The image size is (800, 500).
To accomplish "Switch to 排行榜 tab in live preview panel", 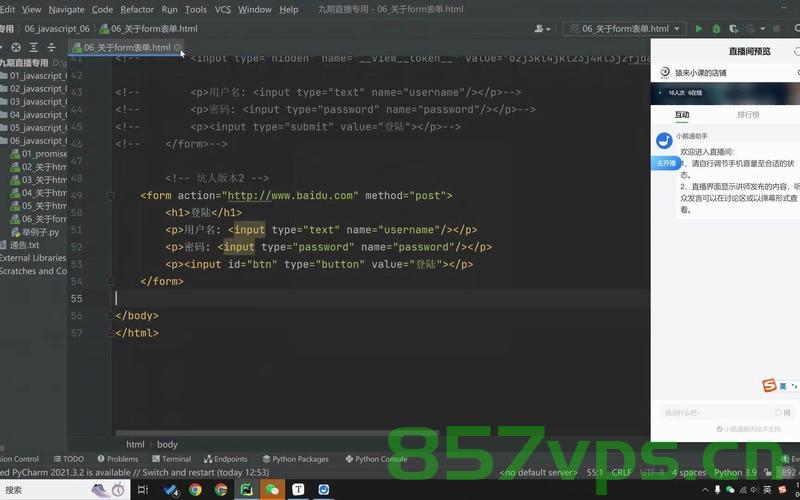I will tap(748, 115).
